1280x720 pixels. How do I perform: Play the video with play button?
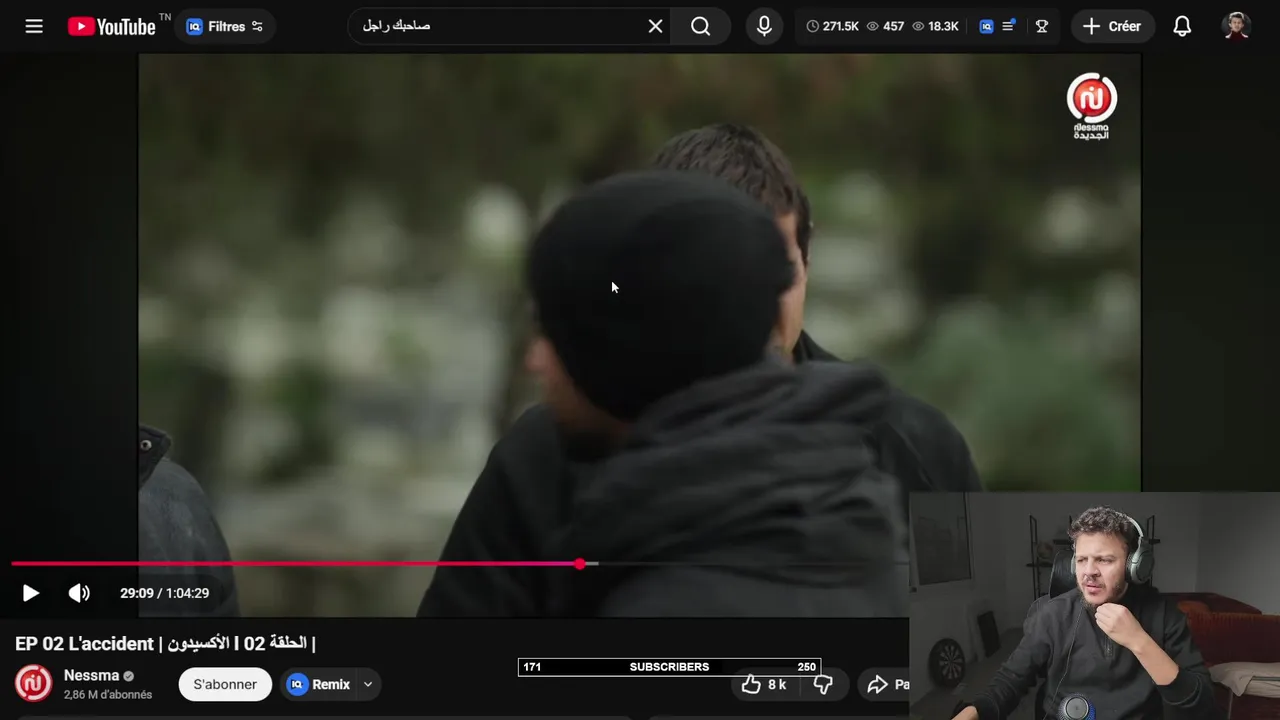pos(31,593)
